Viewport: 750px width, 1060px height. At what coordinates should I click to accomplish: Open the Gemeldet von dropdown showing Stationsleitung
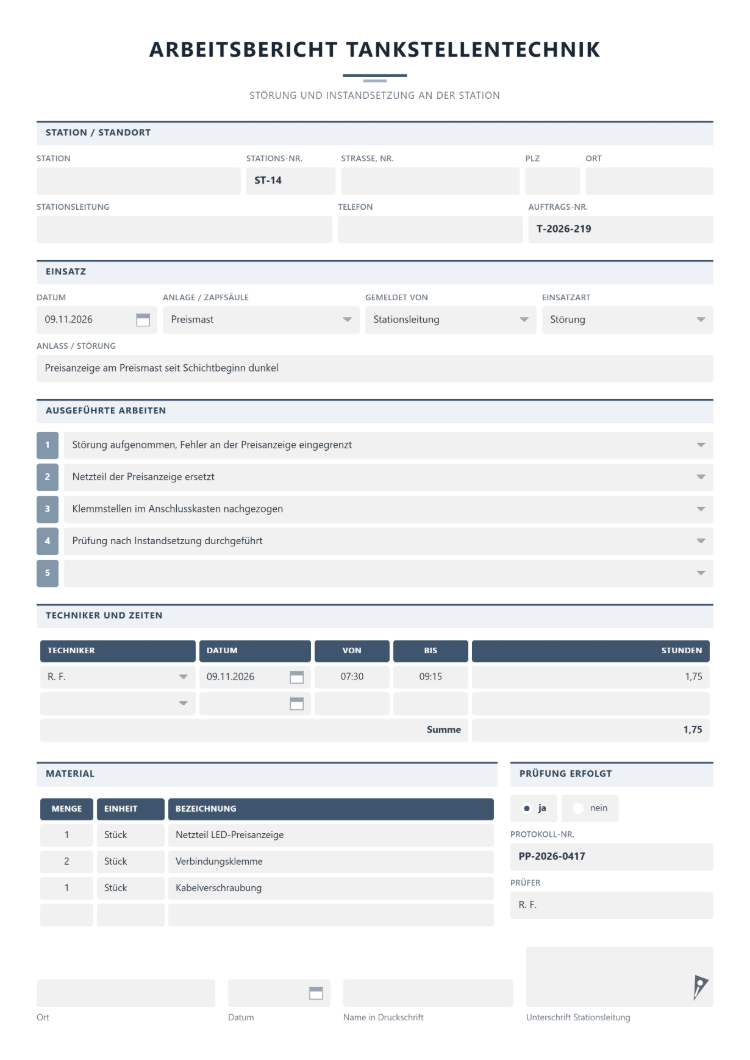pyautogui.click(x=450, y=320)
